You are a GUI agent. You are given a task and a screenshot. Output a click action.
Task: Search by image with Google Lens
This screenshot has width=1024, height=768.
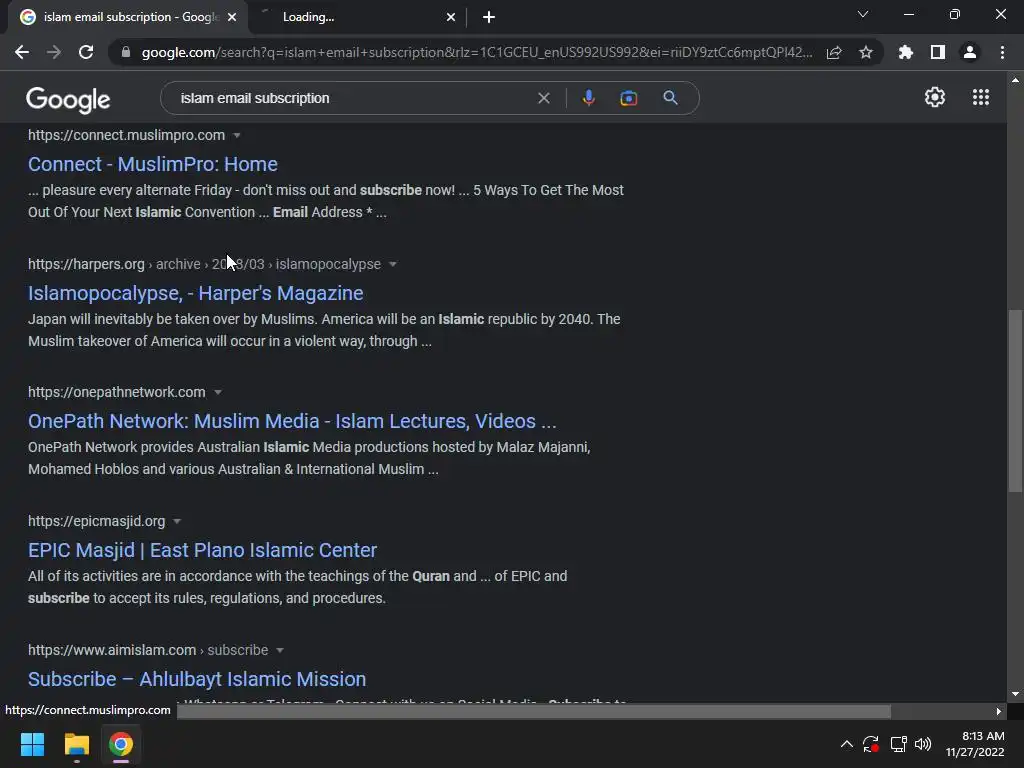628,98
